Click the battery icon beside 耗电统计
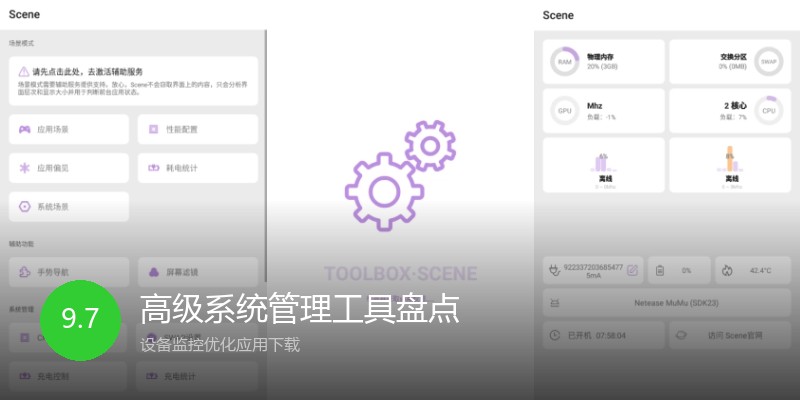The width and height of the screenshot is (800, 400). (153, 168)
